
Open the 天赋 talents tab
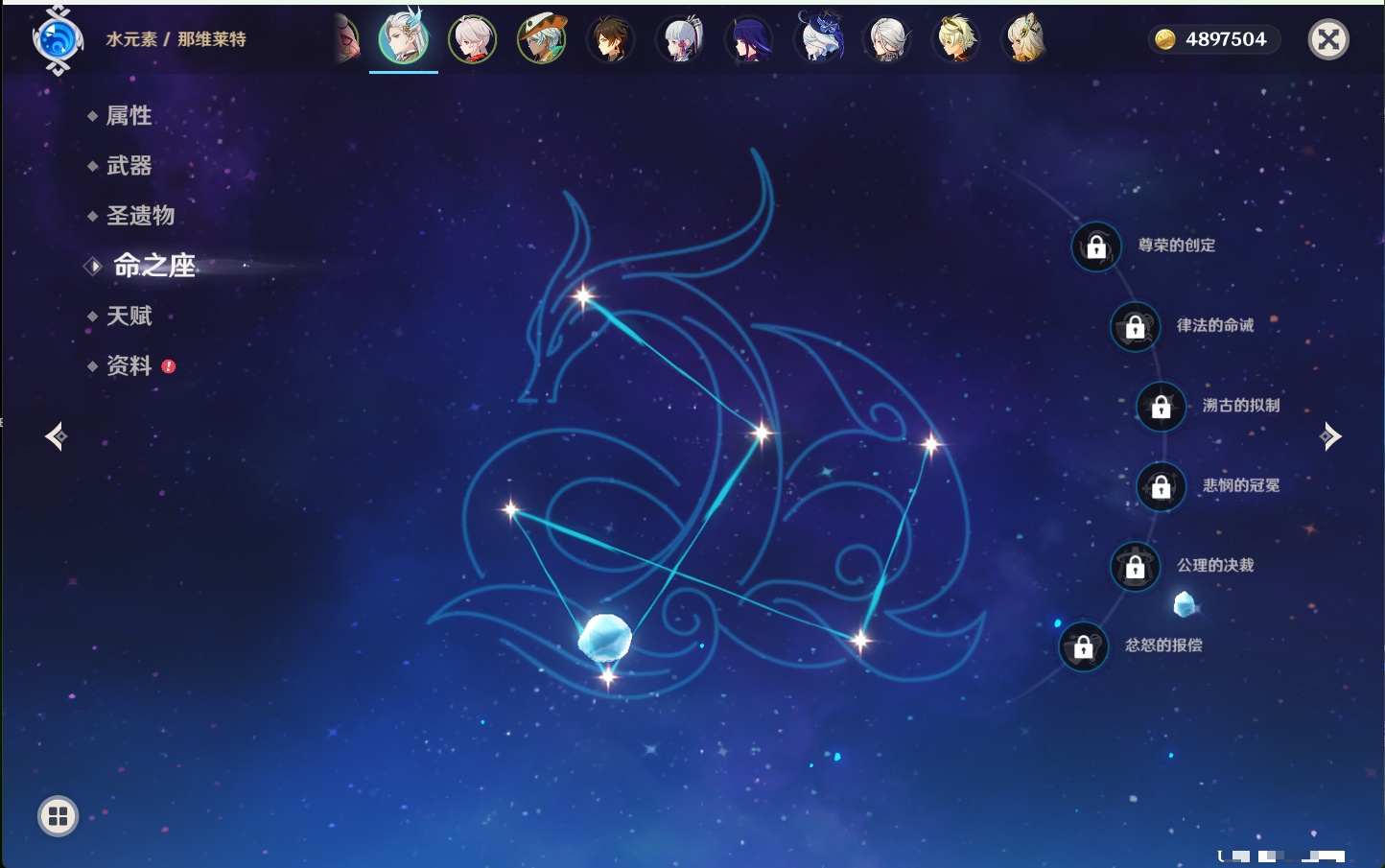click(x=129, y=316)
